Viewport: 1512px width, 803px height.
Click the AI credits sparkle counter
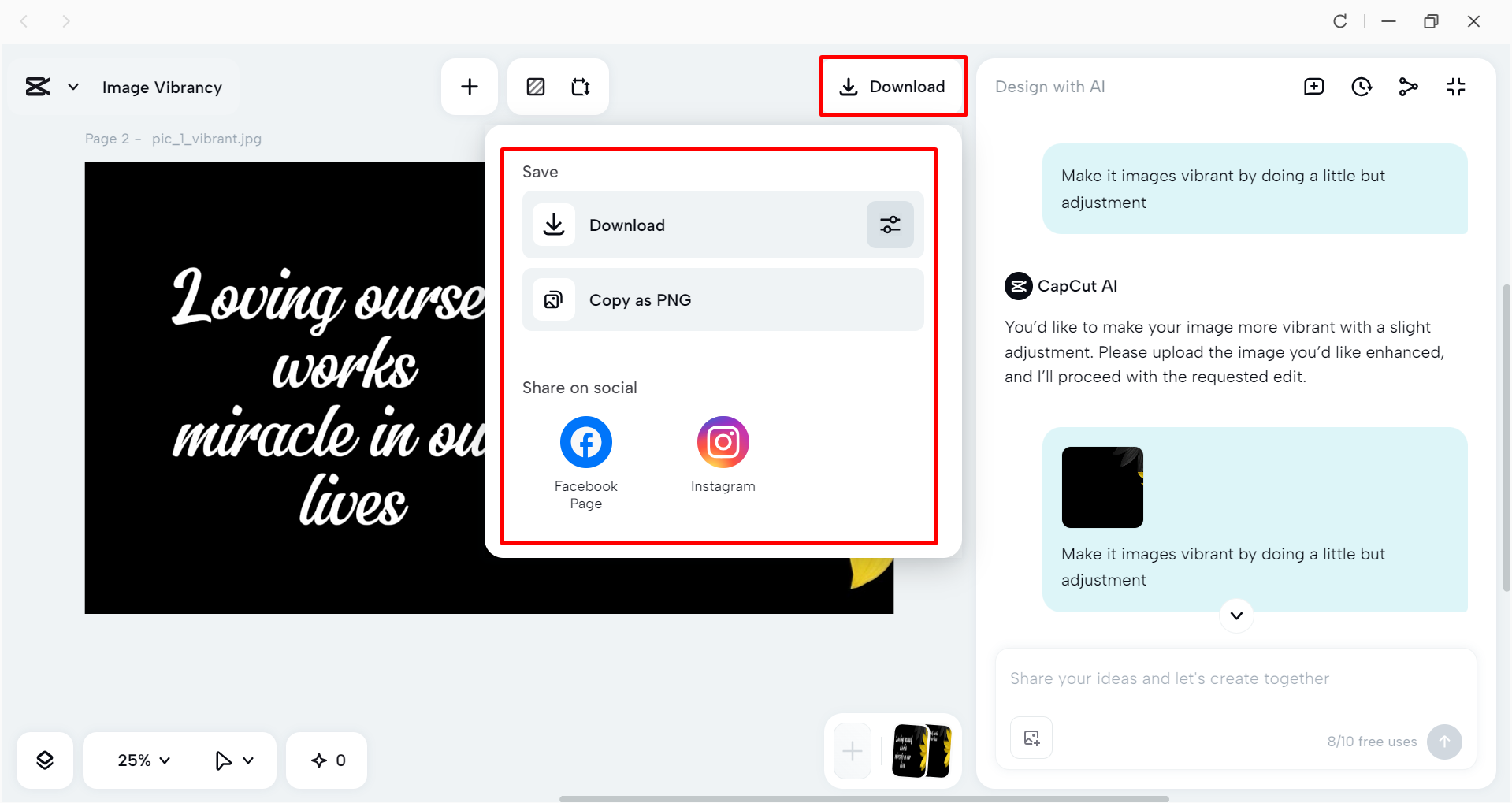[x=327, y=760]
